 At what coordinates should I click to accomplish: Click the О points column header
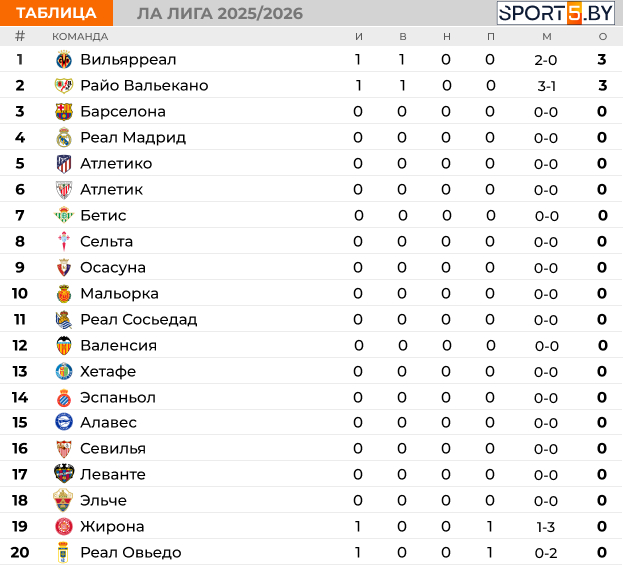(x=603, y=37)
